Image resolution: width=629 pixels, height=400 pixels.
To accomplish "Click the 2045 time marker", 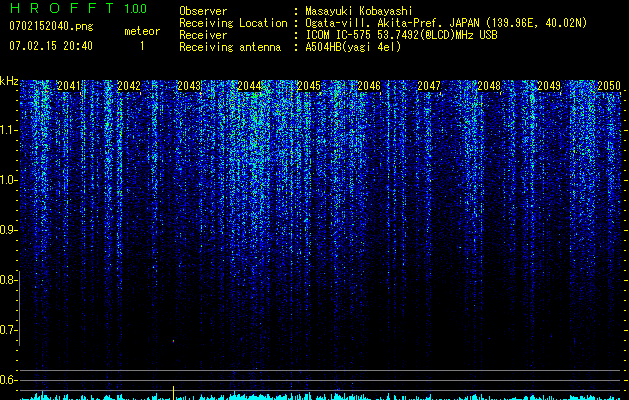I will 309,86.
